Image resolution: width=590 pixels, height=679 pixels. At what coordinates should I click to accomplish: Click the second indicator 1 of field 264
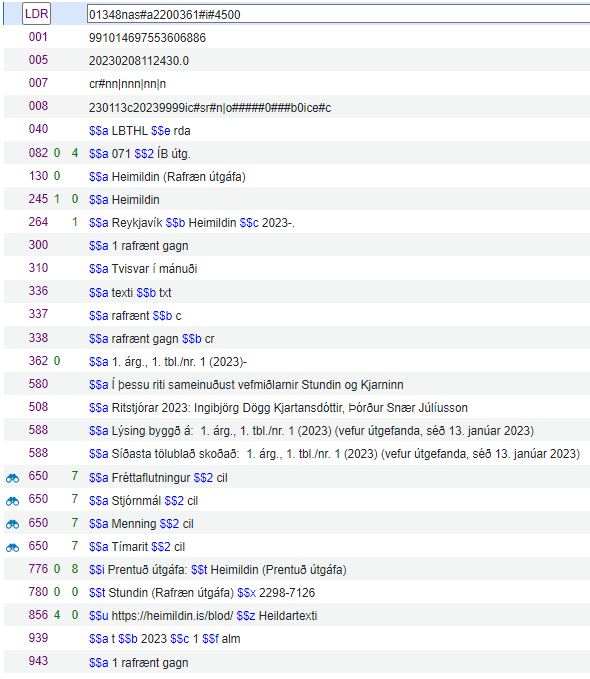pyautogui.click(x=75, y=222)
